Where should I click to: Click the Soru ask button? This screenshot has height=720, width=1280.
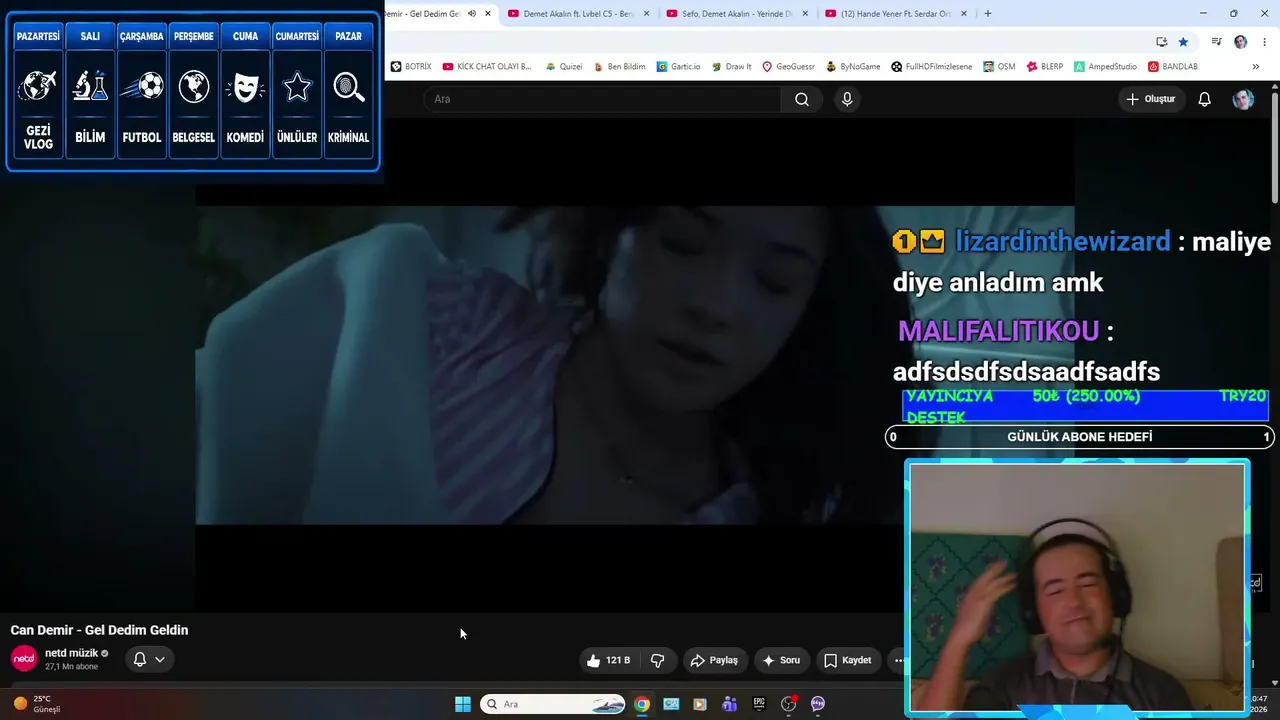pyautogui.click(x=781, y=660)
